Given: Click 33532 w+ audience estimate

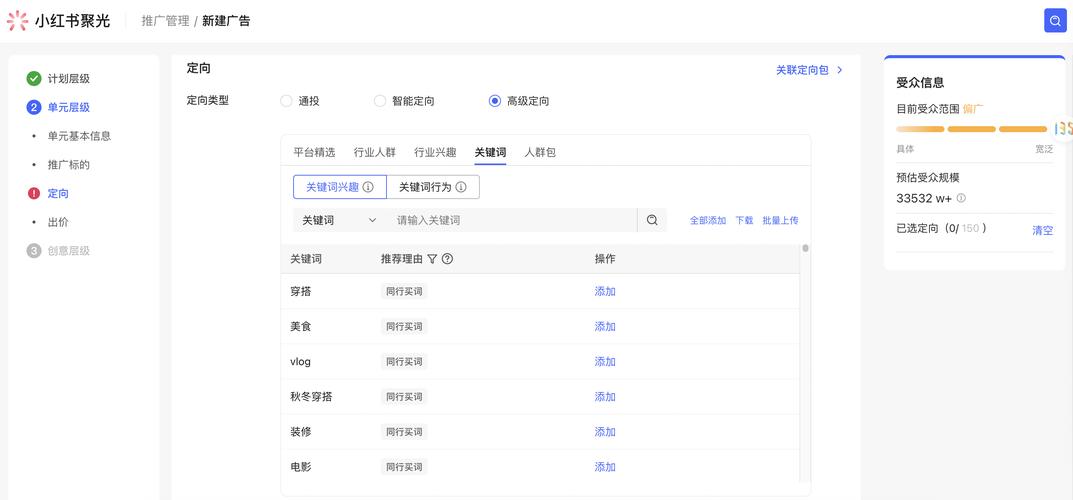Looking at the screenshot, I should 924,198.
